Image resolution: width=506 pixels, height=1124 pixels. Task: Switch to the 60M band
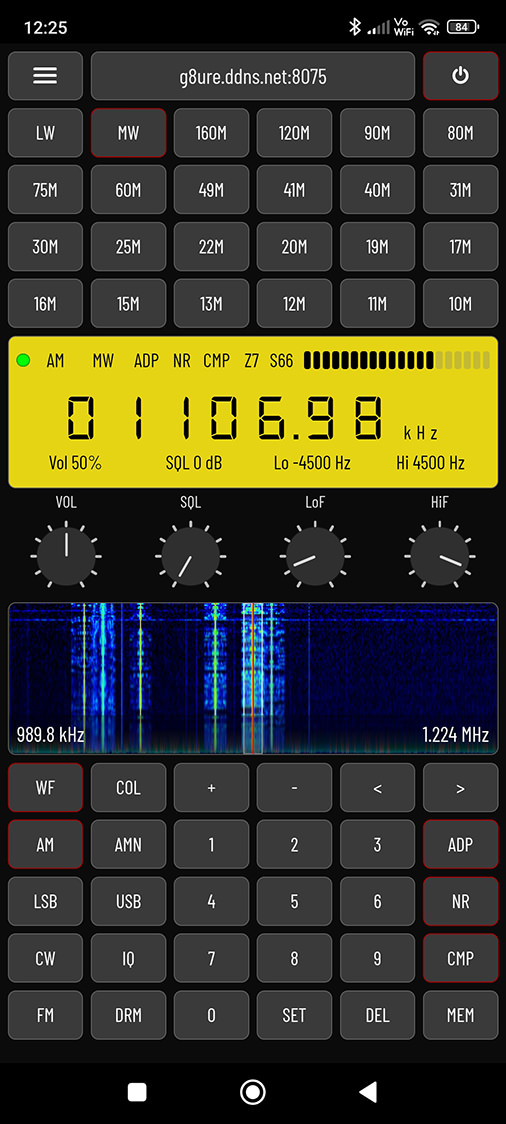click(128, 190)
